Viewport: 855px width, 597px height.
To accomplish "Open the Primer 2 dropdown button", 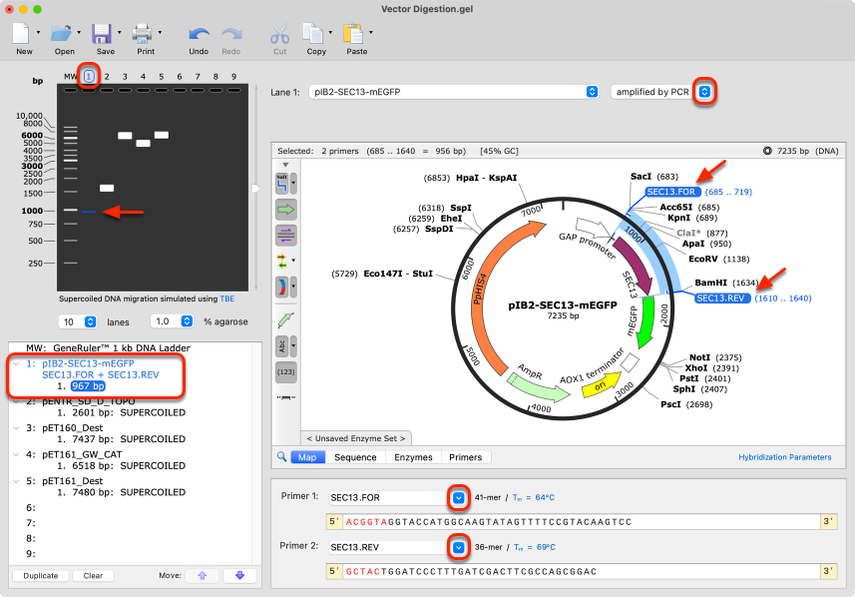I will (x=459, y=547).
